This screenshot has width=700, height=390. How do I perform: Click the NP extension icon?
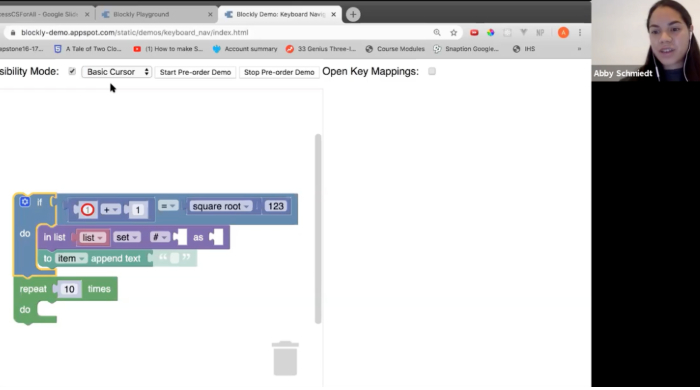540,33
